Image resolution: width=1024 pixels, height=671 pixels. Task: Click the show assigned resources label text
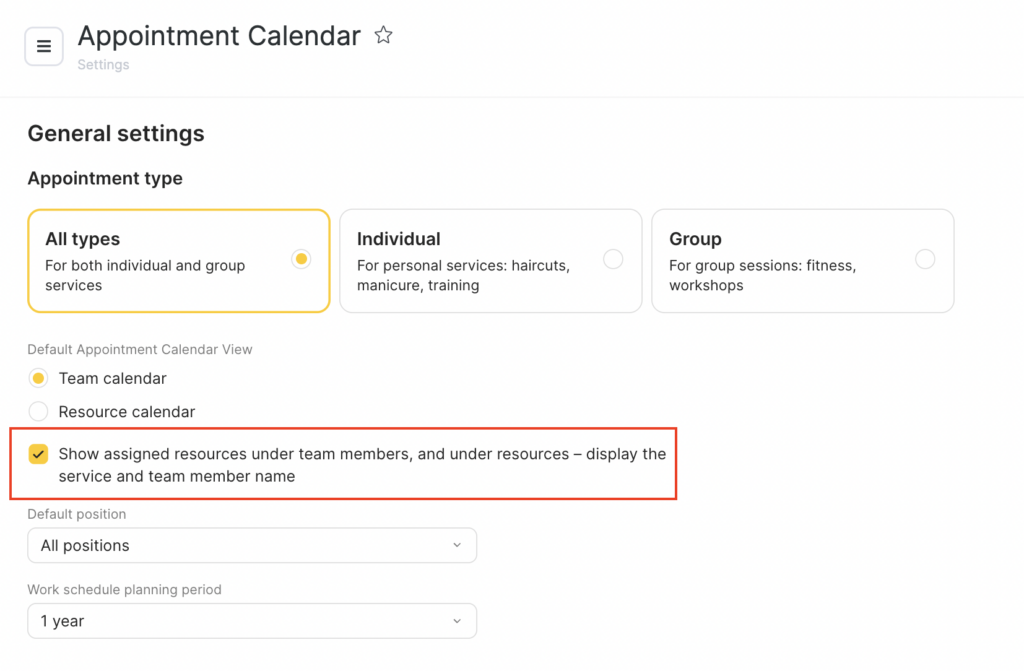[361, 464]
